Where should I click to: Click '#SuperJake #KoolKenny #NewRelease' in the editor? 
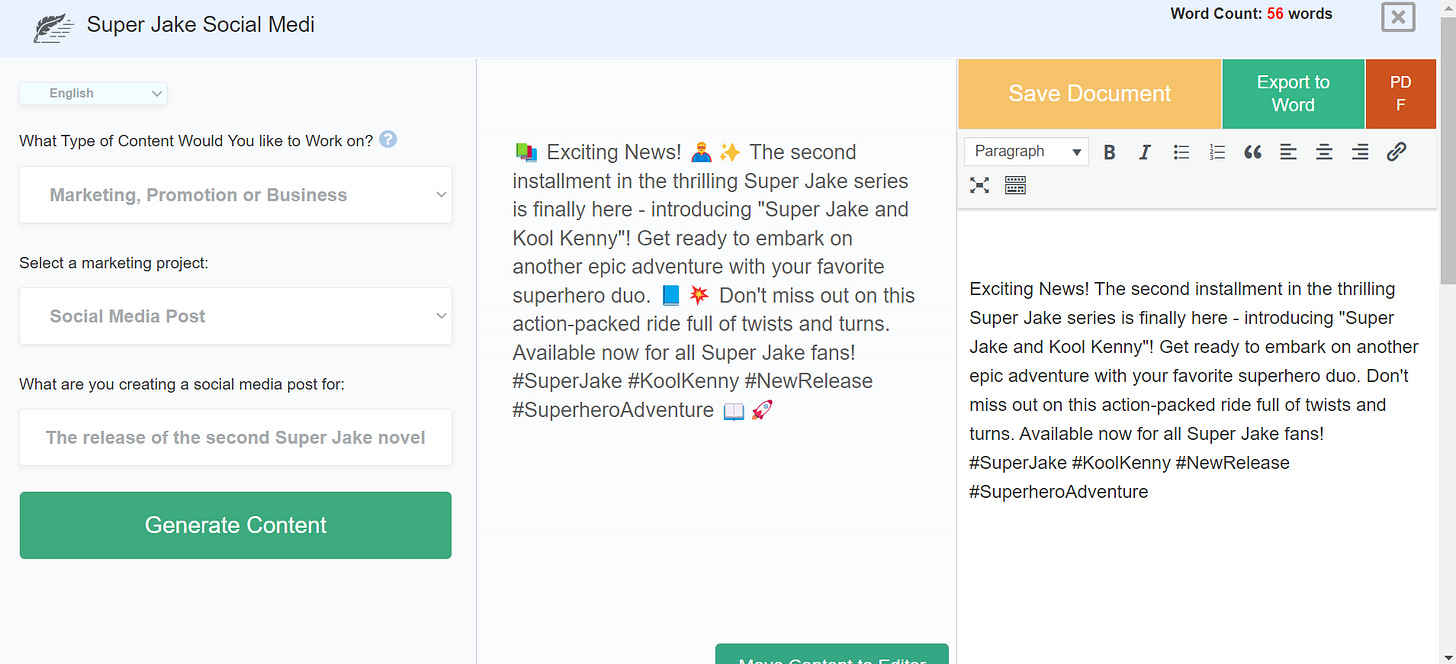1129,463
